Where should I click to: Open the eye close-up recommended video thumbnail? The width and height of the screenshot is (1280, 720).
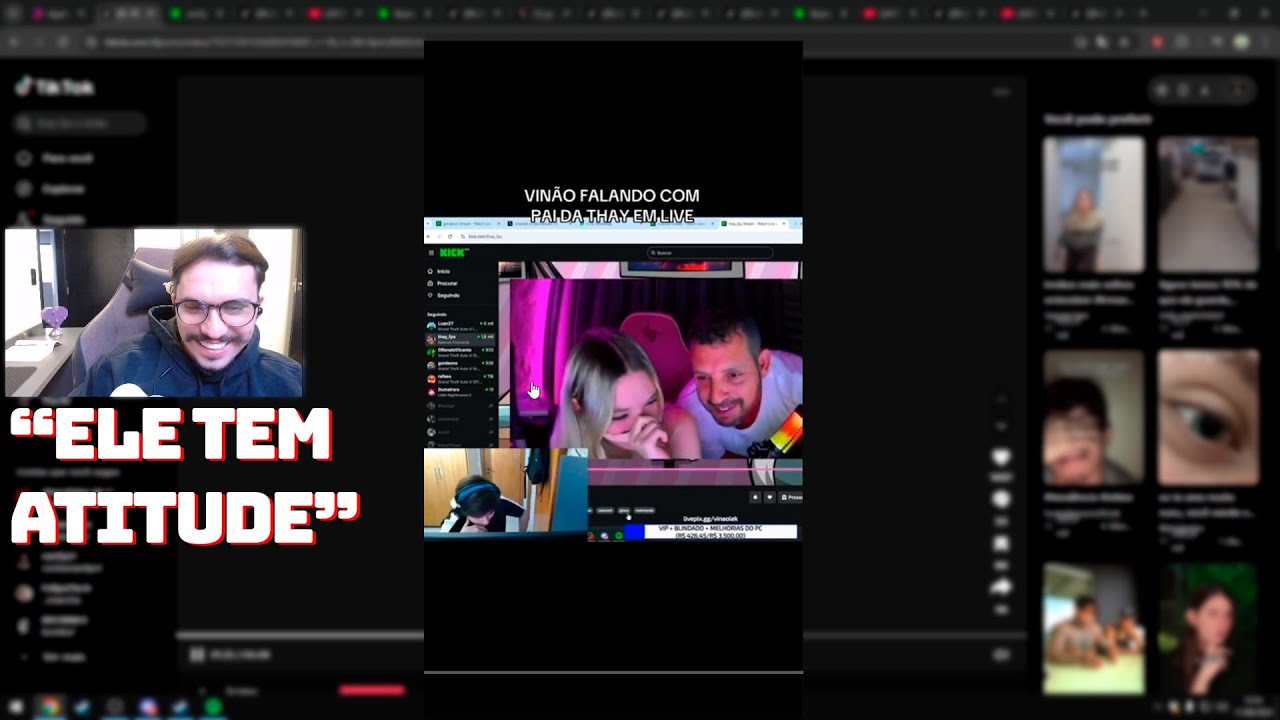tap(1208, 417)
